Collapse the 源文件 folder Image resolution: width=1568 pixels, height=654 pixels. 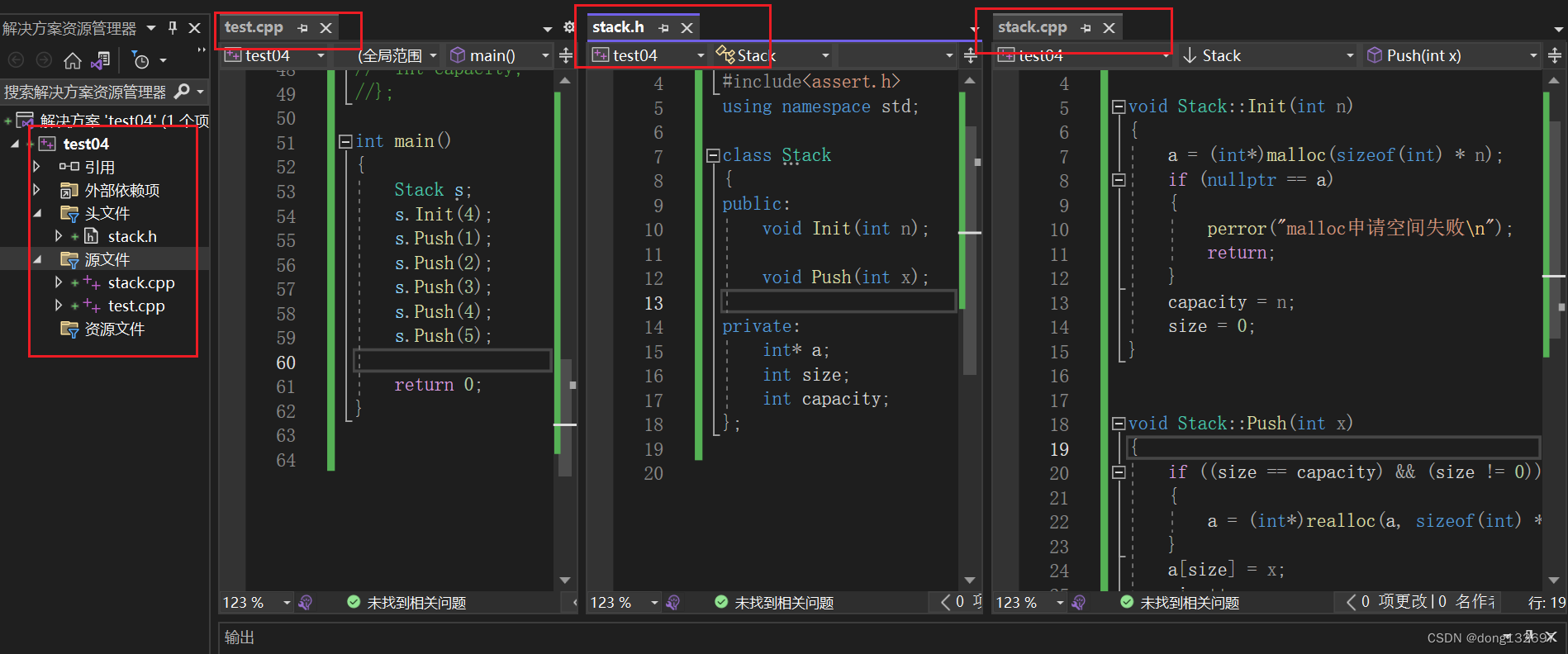37,259
